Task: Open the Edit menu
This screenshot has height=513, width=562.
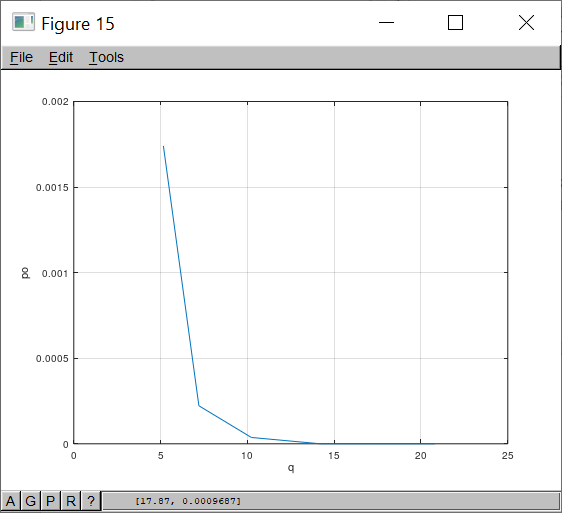Action: 61,57
